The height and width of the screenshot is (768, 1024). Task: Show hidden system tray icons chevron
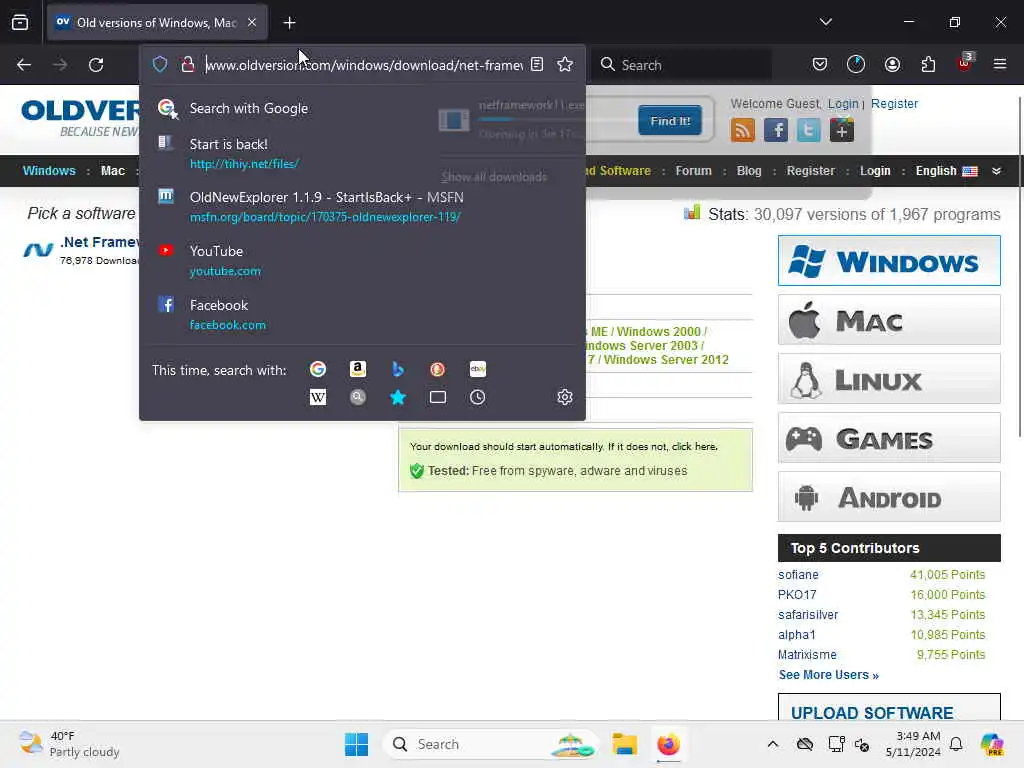(x=773, y=744)
